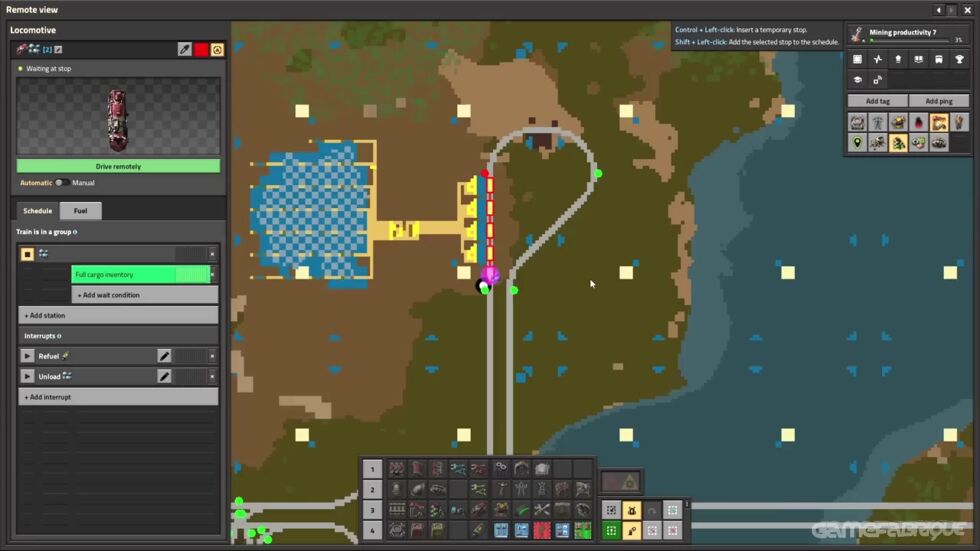This screenshot has width=980, height=551.
Task: Toggle the electric pole map overlay
Action: coord(878,122)
